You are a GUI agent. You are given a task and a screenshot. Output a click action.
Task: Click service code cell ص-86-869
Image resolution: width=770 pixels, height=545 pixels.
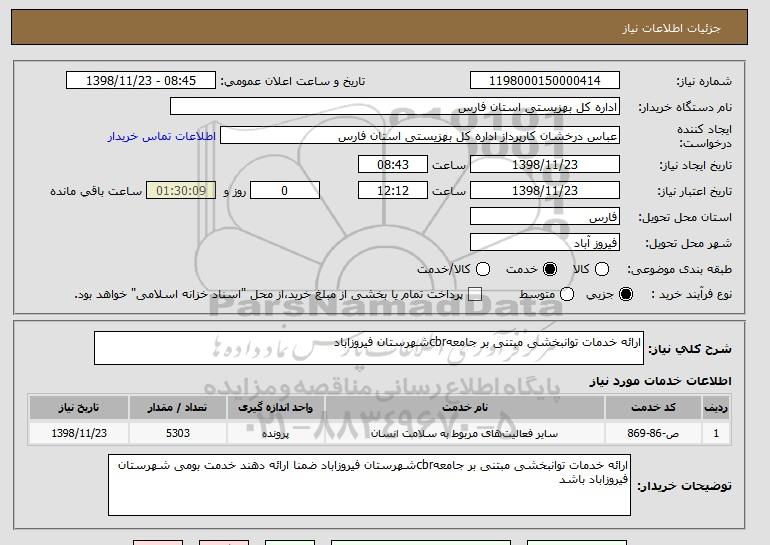653,433
